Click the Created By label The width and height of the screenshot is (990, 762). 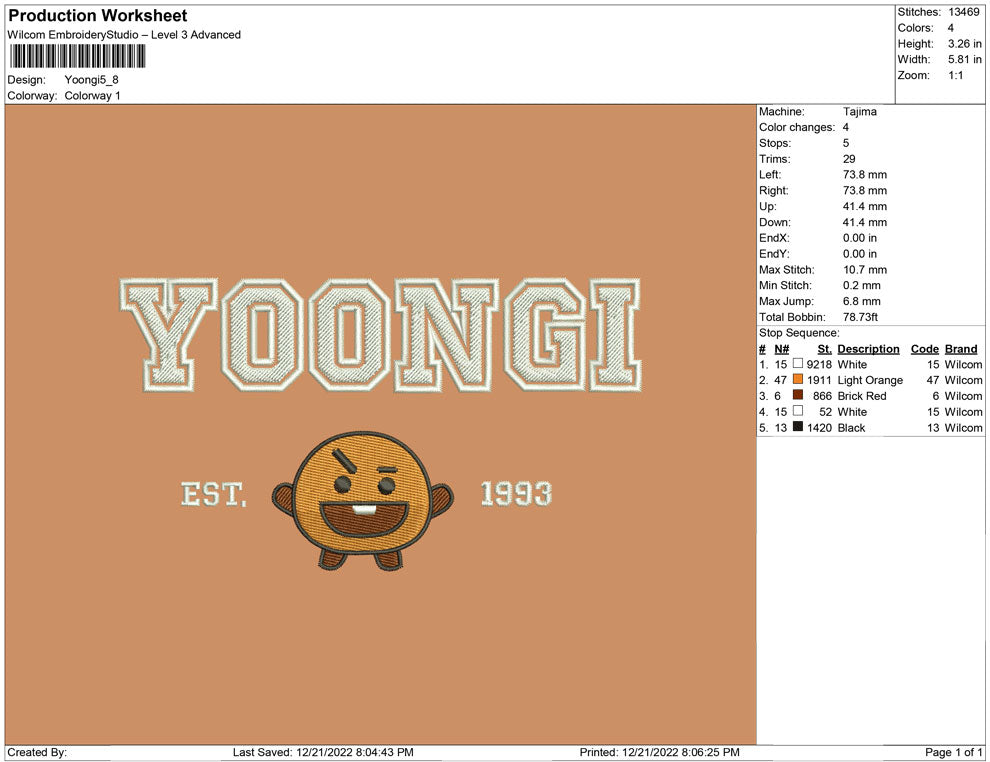37,752
